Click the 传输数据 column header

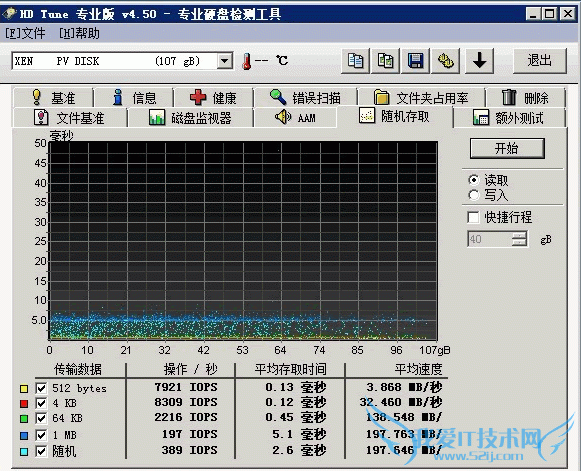pos(78,369)
